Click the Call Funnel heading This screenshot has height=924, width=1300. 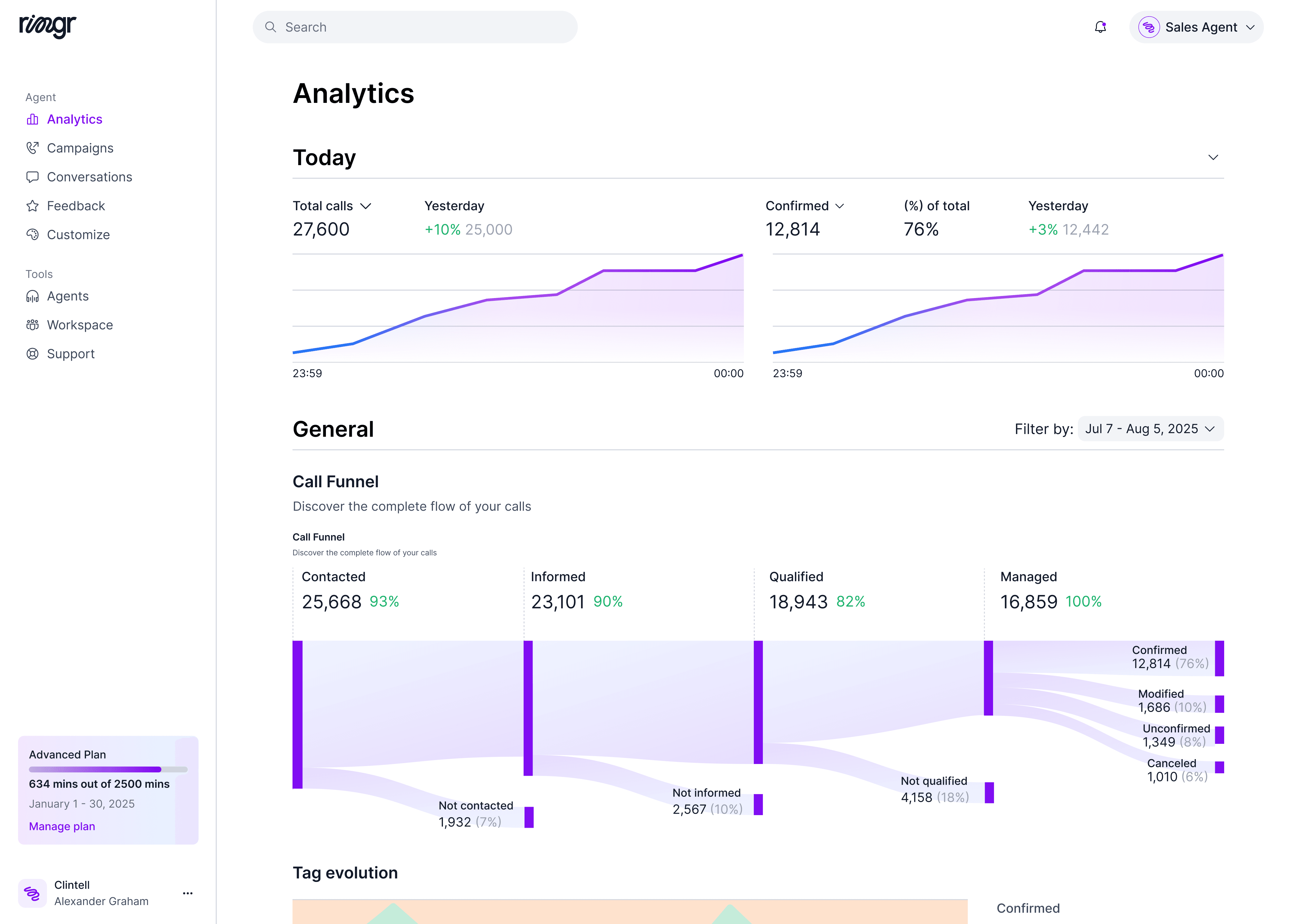(335, 482)
